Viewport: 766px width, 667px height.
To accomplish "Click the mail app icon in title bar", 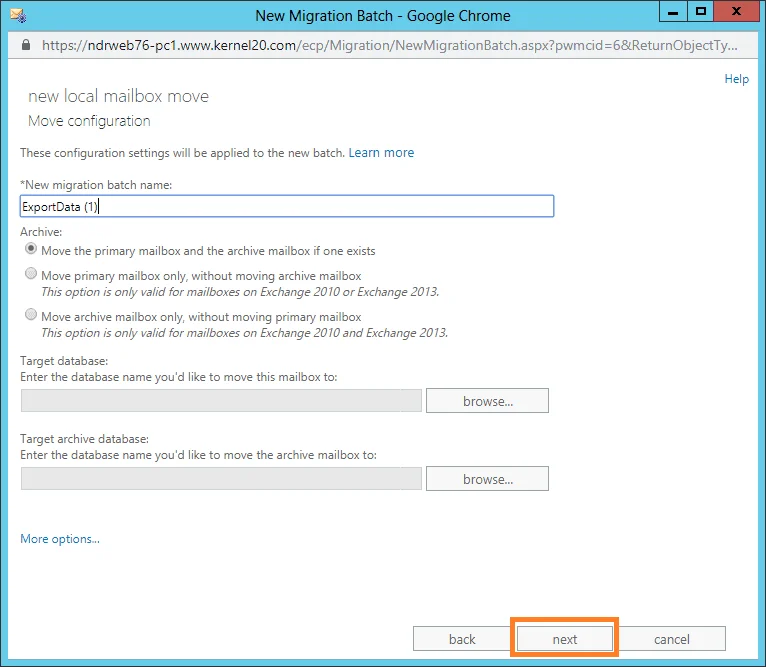I will click(x=19, y=16).
